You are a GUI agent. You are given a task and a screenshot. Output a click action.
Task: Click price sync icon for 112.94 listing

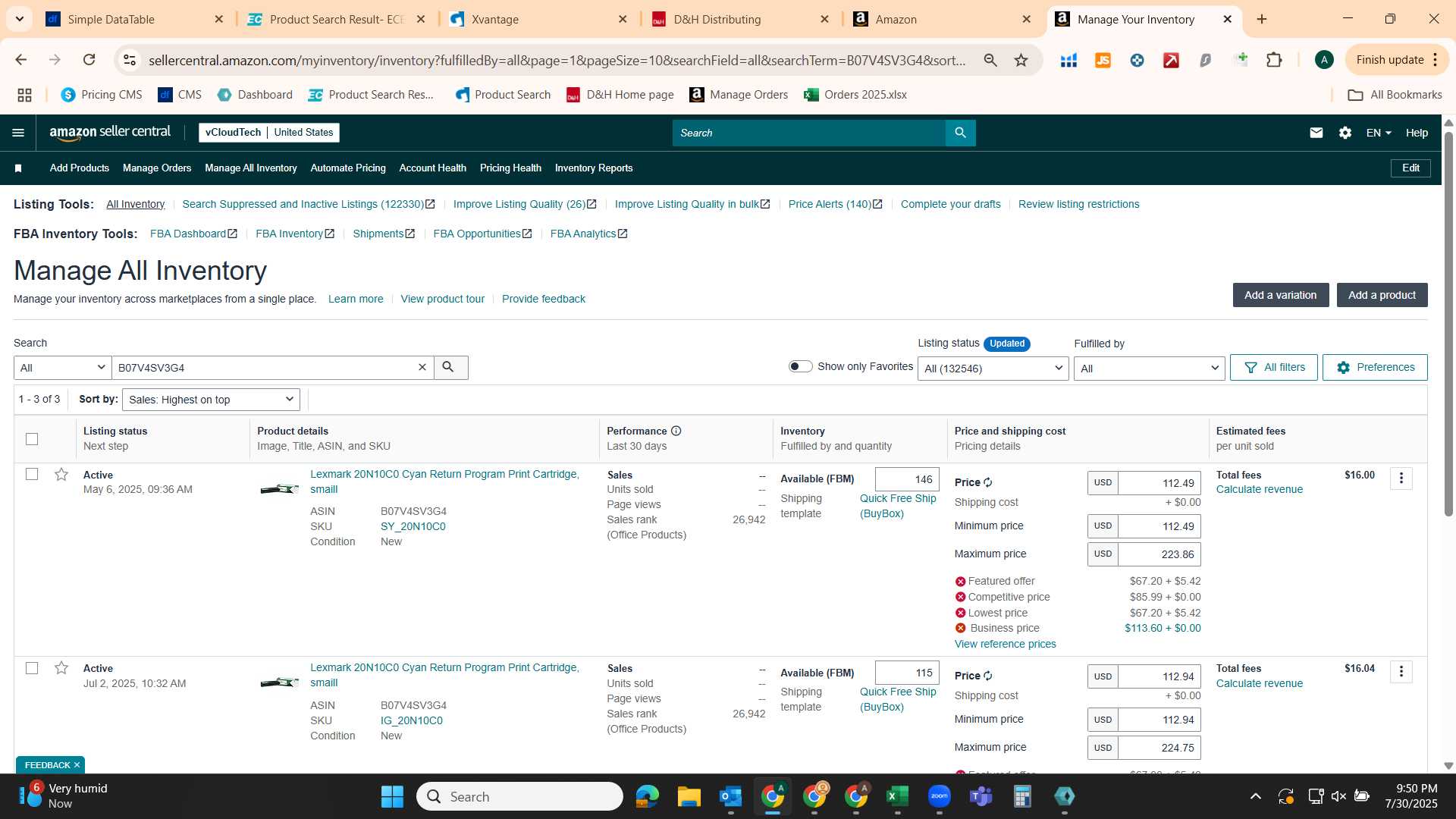(988, 676)
